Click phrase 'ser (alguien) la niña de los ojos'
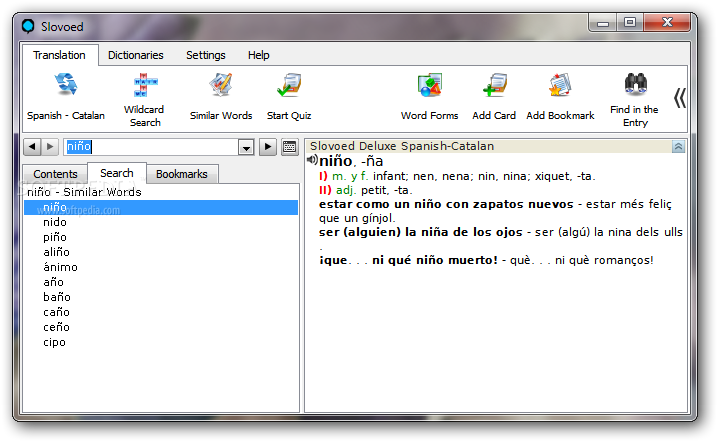Viewport: 718px width, 442px height. pyautogui.click(x=420, y=232)
